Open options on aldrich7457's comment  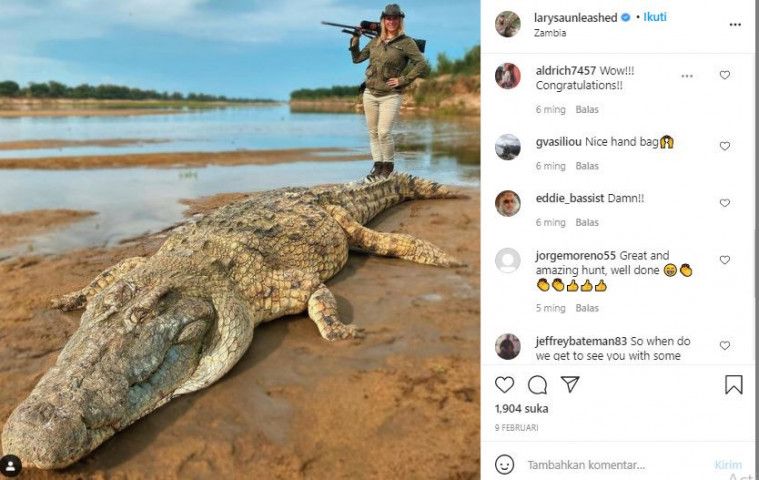687,75
